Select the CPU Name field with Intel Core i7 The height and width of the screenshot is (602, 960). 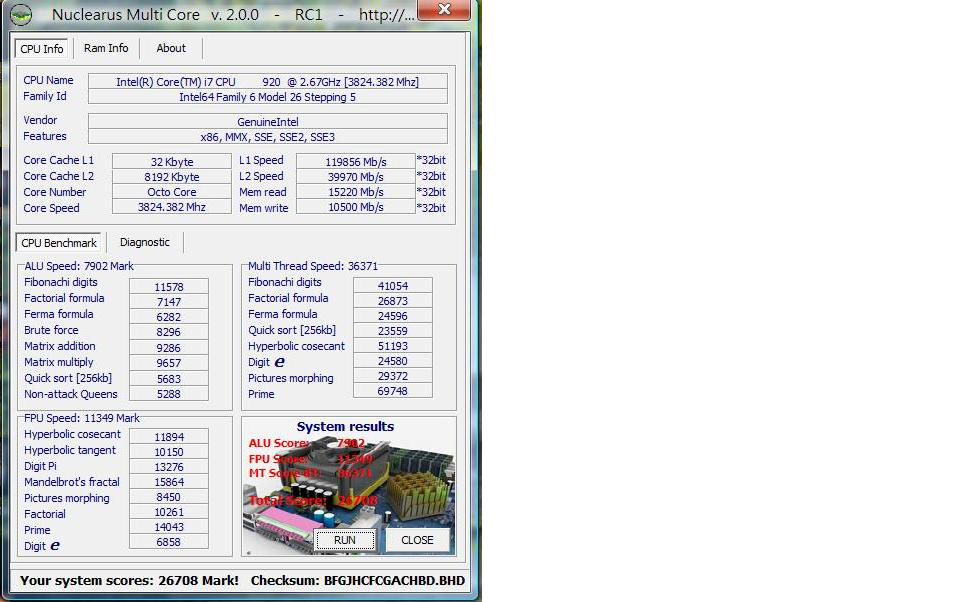[268, 81]
